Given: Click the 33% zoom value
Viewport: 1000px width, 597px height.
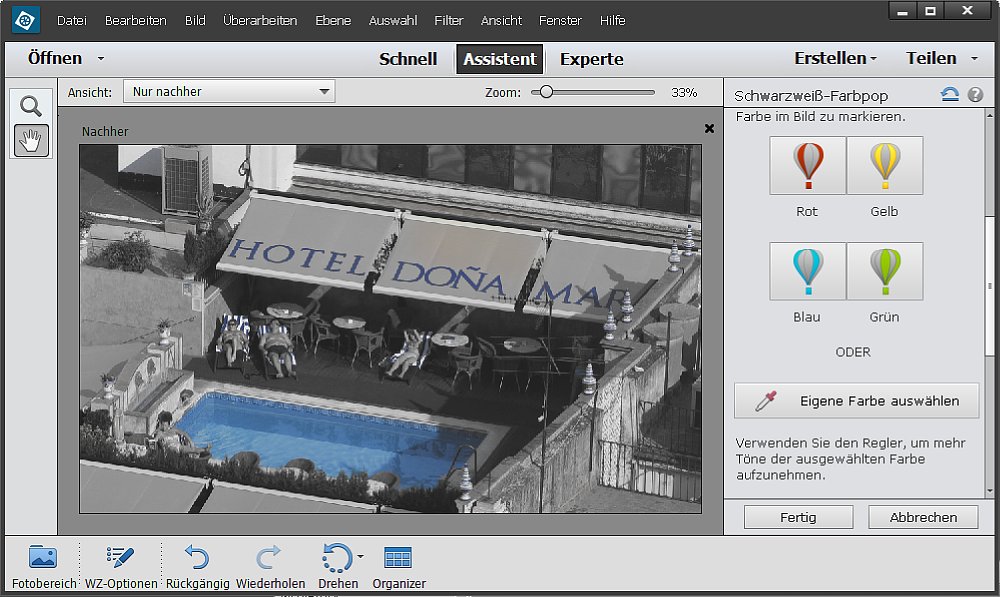Looking at the screenshot, I should (x=684, y=92).
